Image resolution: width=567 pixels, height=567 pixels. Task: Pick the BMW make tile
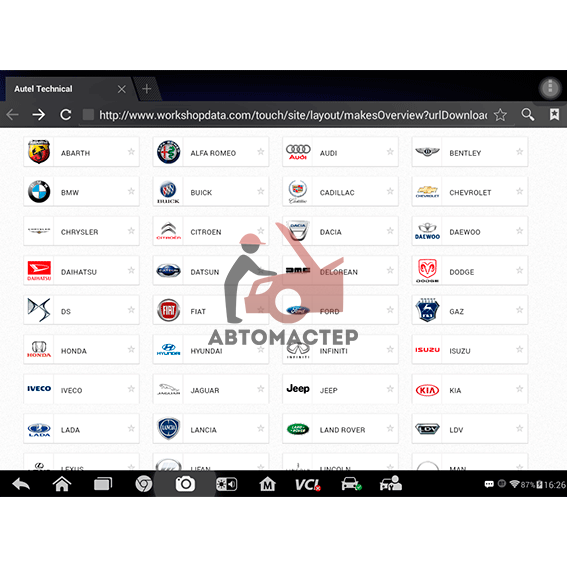[81, 191]
